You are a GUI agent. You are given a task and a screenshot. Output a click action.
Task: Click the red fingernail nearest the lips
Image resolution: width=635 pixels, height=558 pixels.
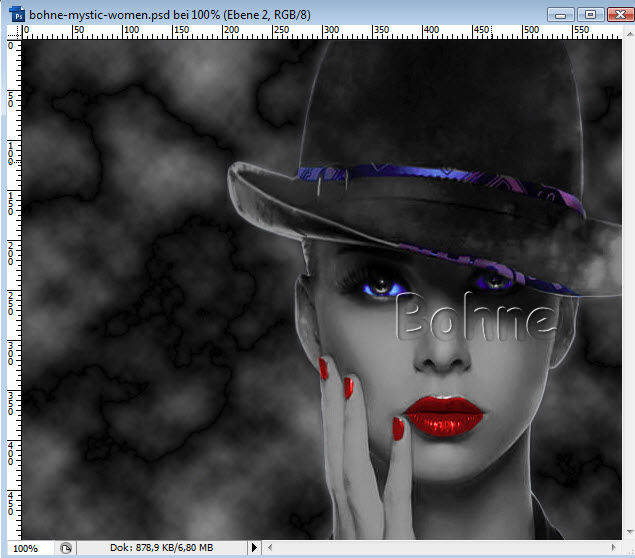(x=397, y=429)
